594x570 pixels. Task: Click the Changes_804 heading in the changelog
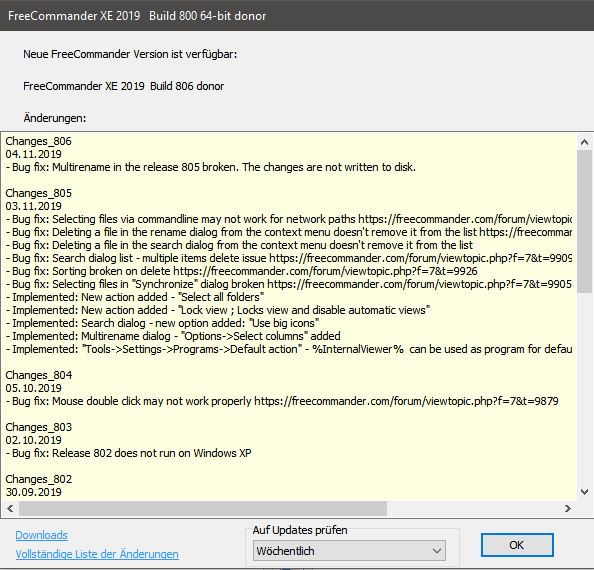pos(38,375)
